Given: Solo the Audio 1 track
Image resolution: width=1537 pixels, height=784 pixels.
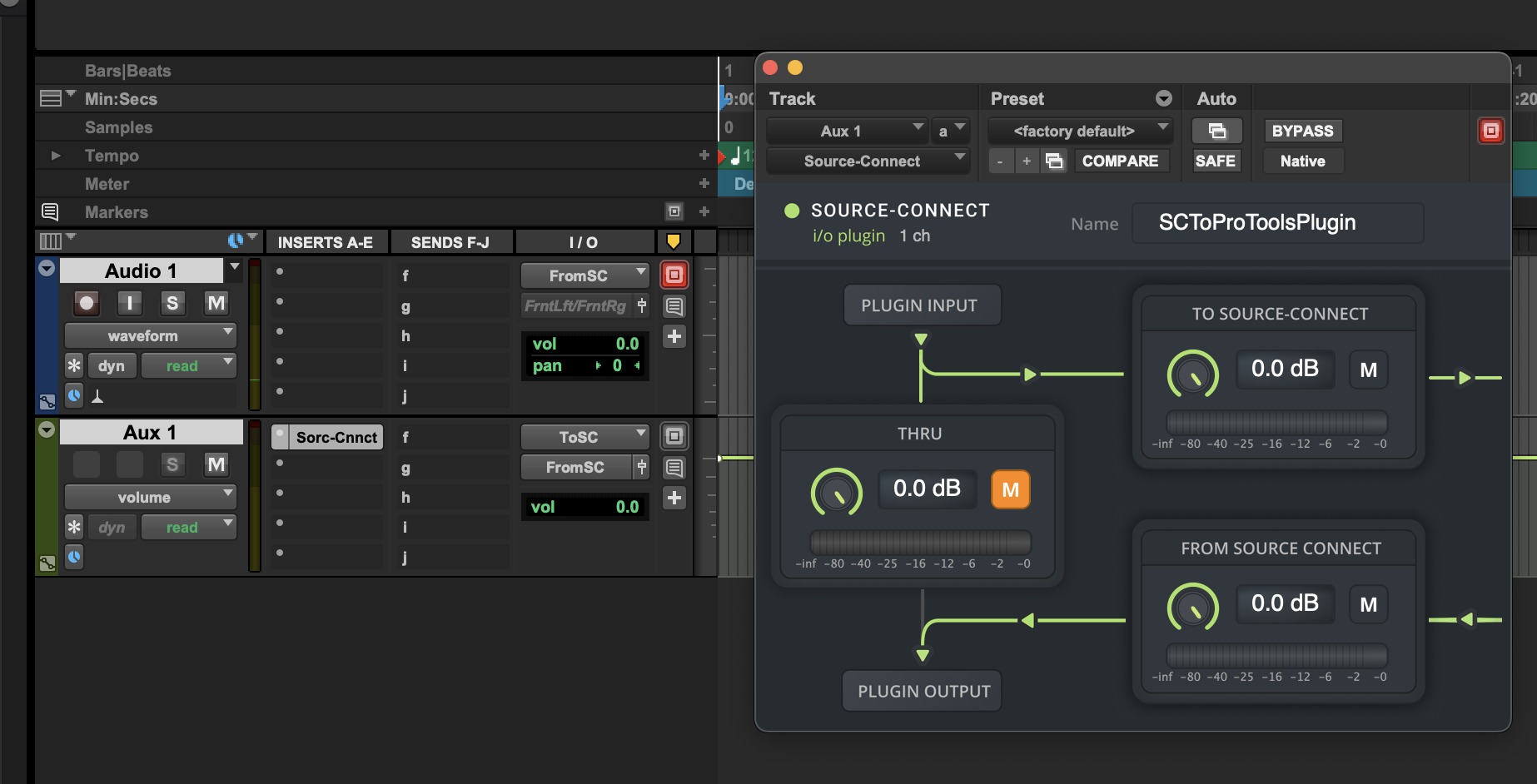Looking at the screenshot, I should (172, 303).
